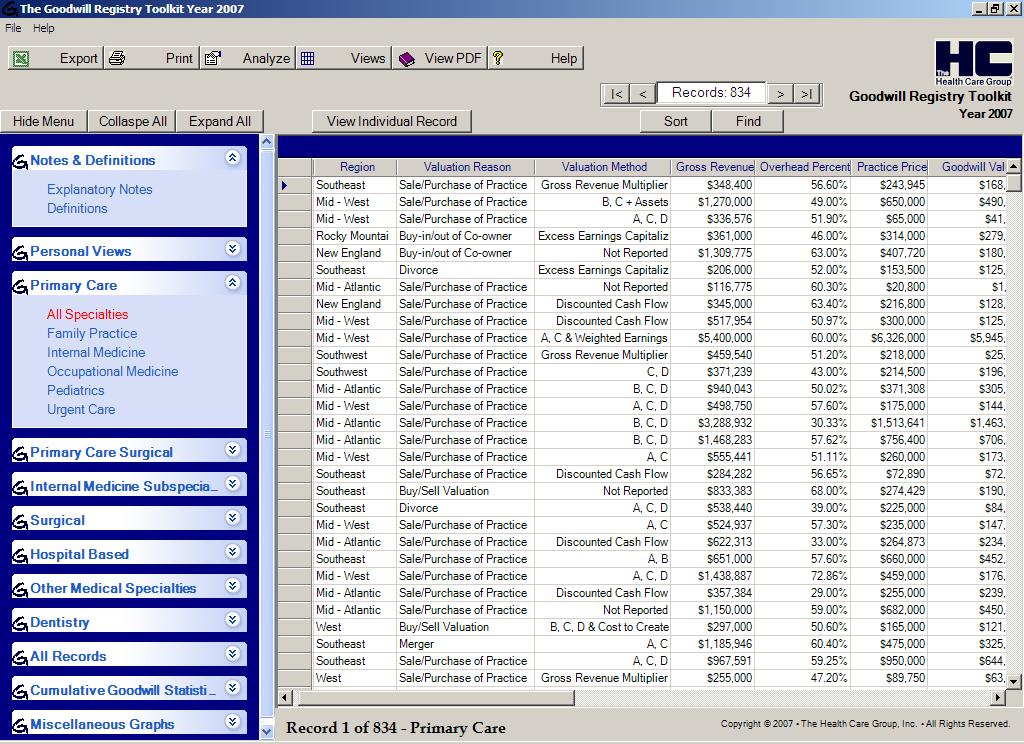The width and height of the screenshot is (1024, 744).
Task: Expand the Primary Care Surgical chevron
Action: 232,449
